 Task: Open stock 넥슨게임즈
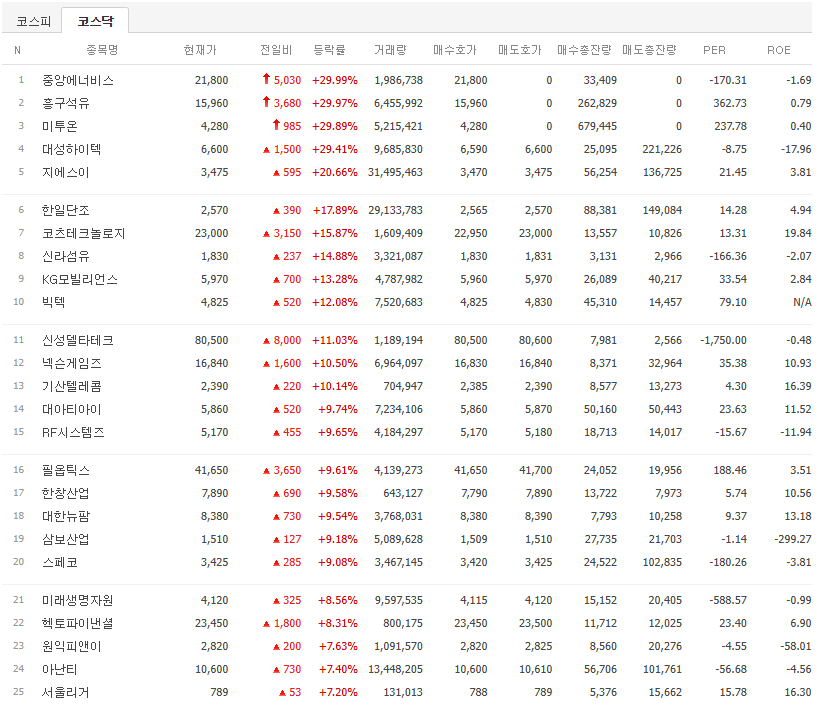point(72,364)
